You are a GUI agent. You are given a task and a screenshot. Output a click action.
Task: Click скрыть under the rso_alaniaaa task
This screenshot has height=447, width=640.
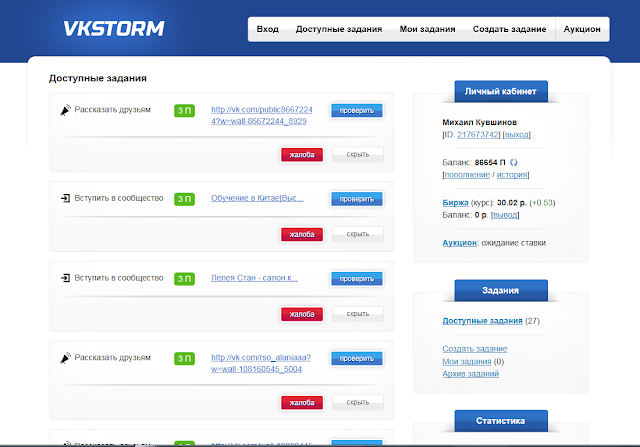[x=358, y=402]
